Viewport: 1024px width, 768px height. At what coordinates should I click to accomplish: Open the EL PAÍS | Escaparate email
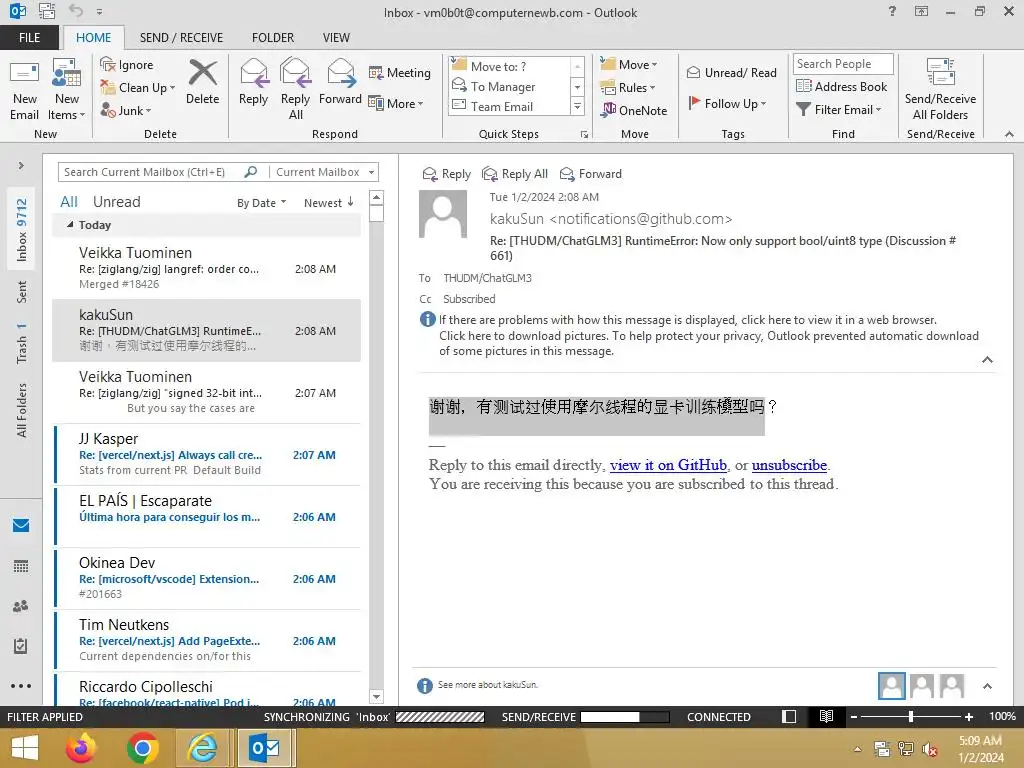[206, 516]
